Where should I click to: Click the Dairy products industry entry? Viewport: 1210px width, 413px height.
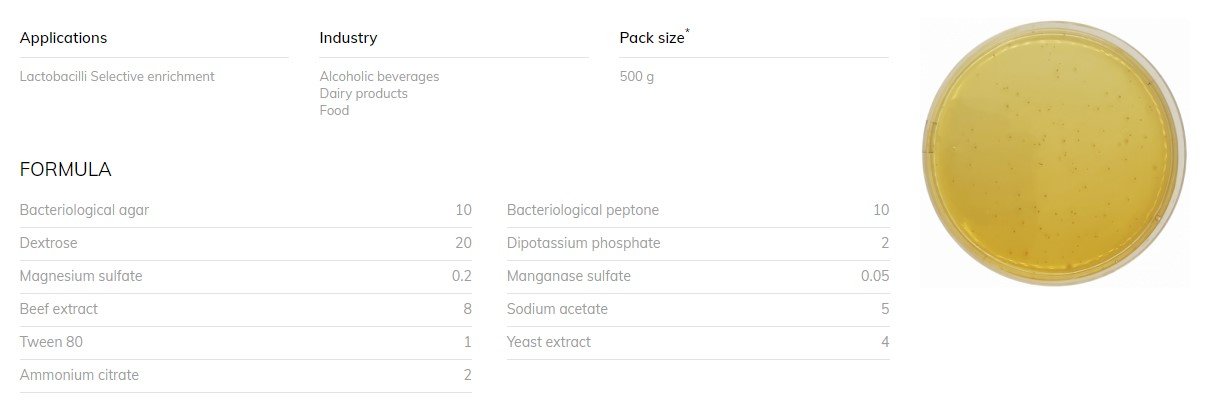(x=364, y=93)
